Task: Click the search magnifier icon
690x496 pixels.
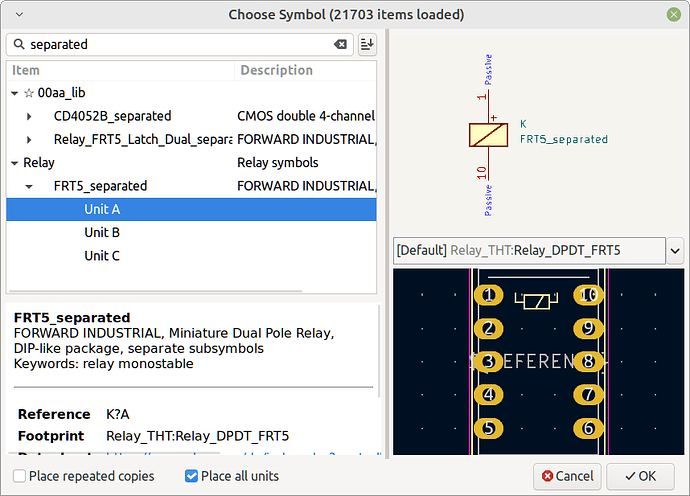Action: (19, 44)
